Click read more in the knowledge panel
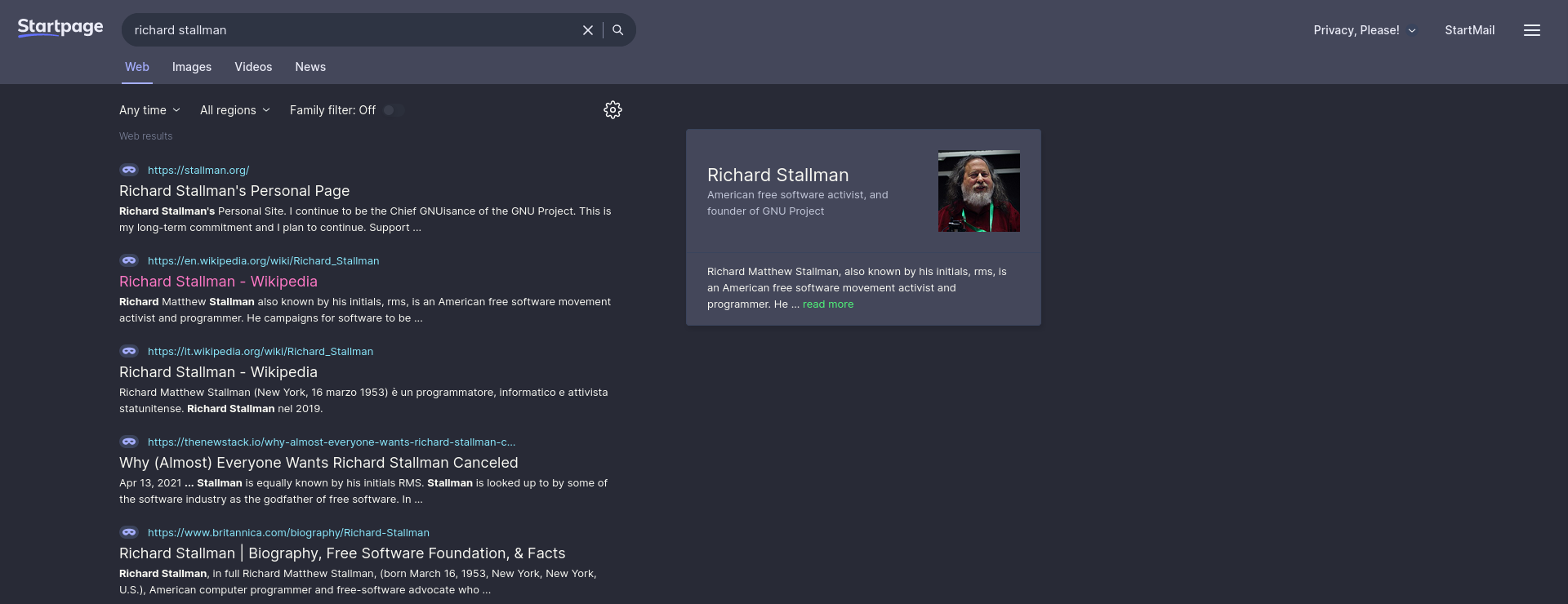1568x604 pixels. tap(828, 304)
